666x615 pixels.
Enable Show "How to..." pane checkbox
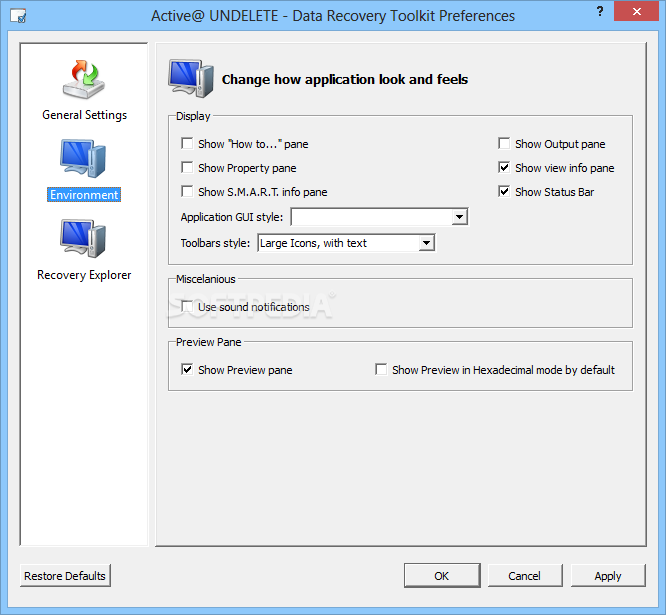[187, 143]
